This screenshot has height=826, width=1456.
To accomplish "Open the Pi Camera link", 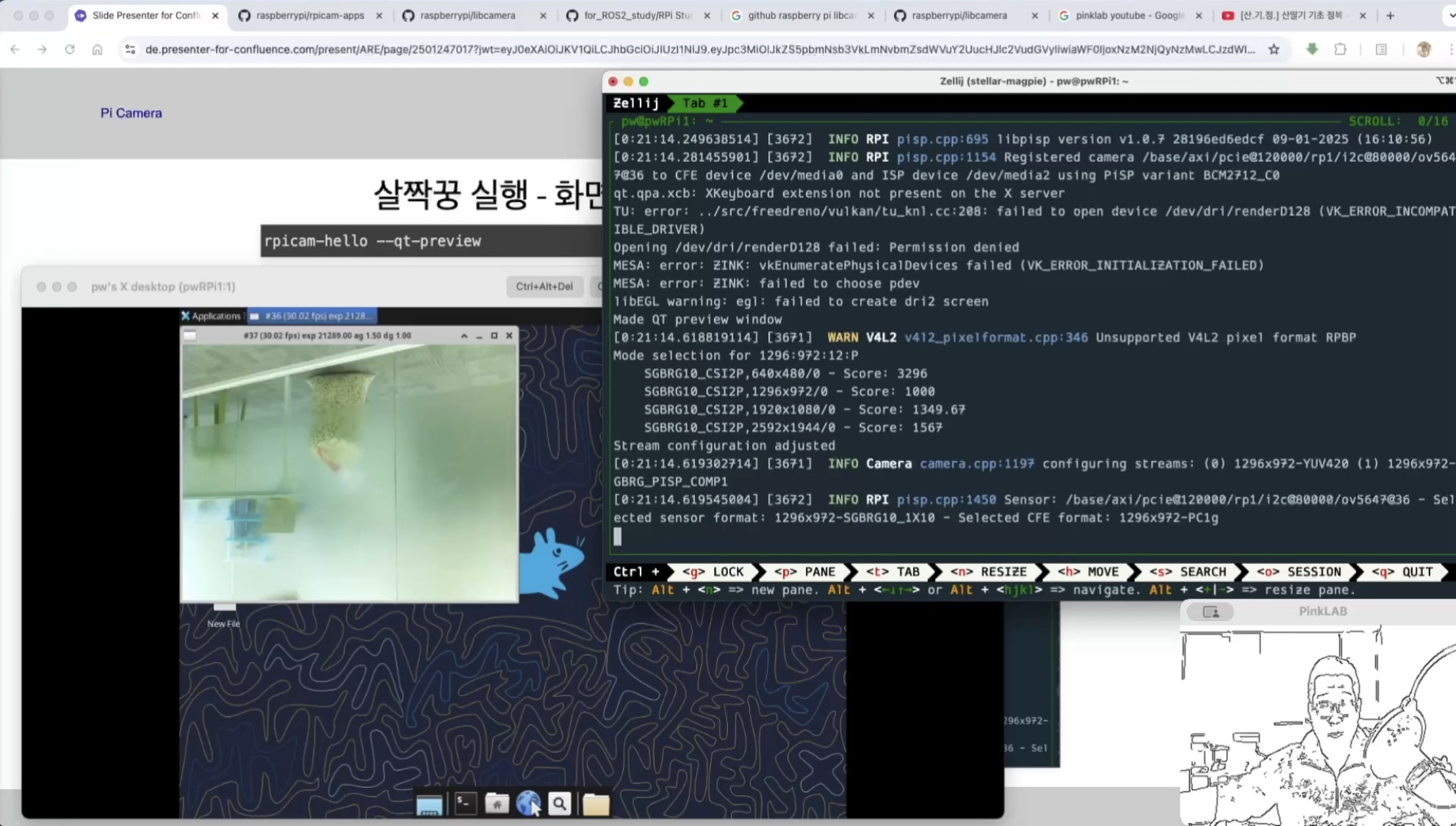I will click(131, 113).
